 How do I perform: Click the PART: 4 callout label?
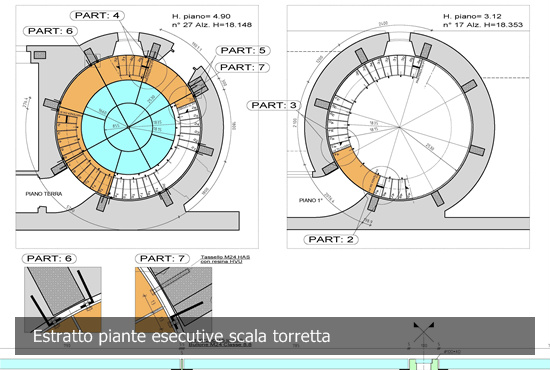(x=97, y=15)
